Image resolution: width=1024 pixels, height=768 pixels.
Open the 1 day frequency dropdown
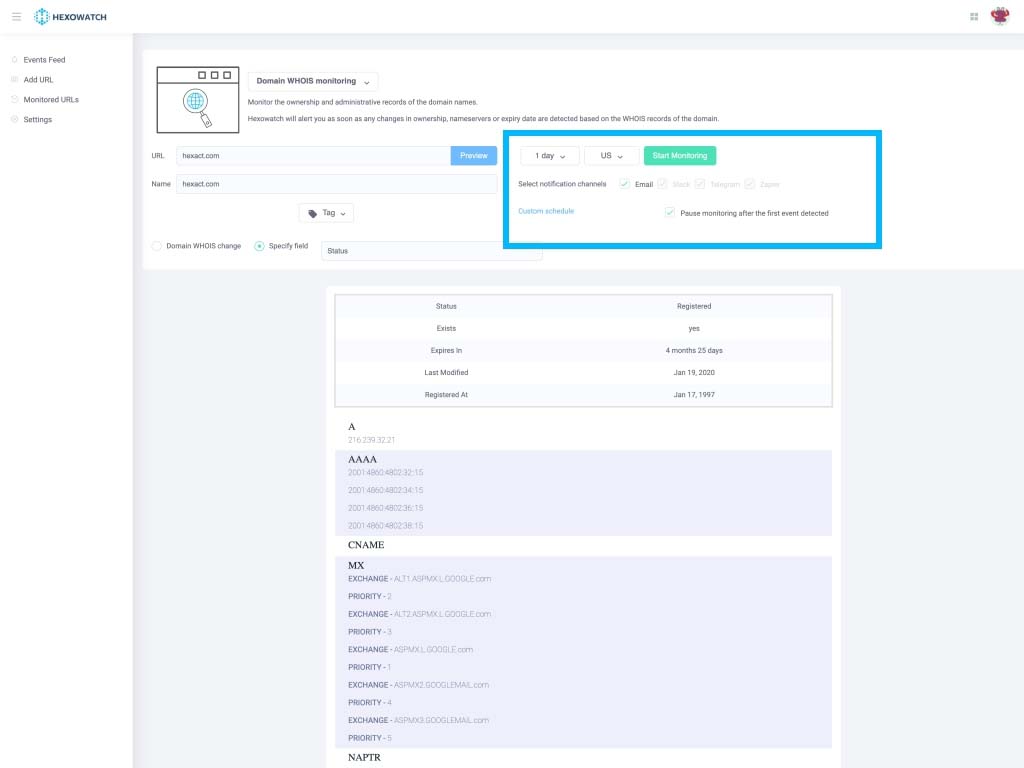pyautogui.click(x=550, y=155)
